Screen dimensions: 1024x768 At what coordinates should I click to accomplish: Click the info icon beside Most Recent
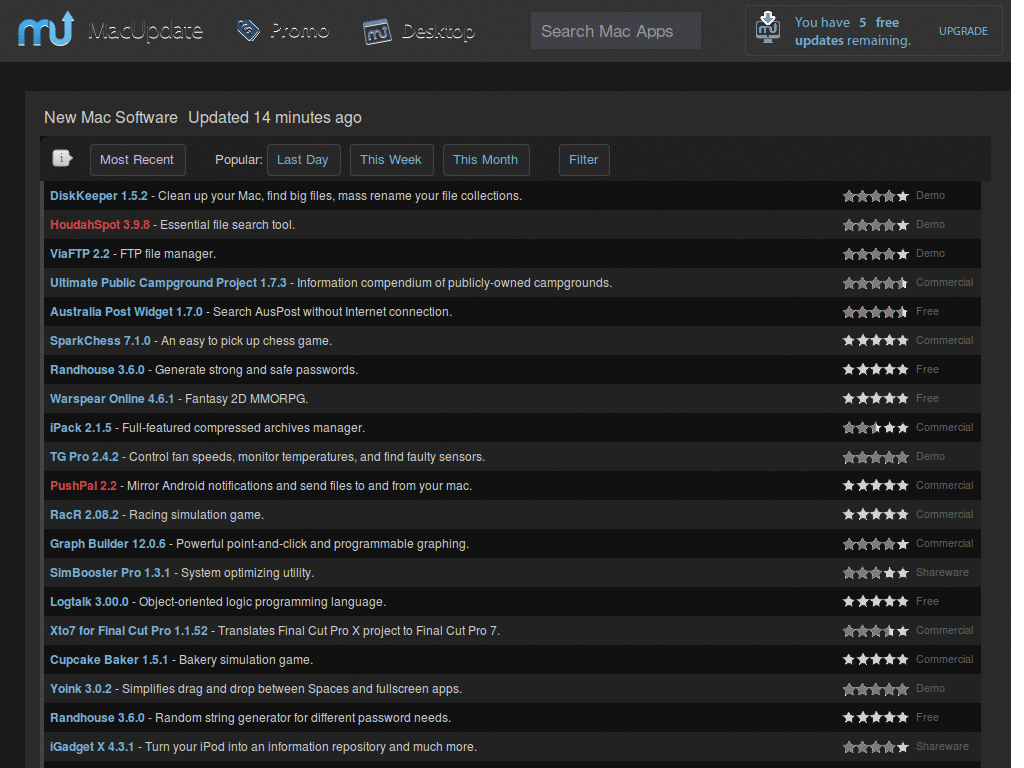(62, 158)
